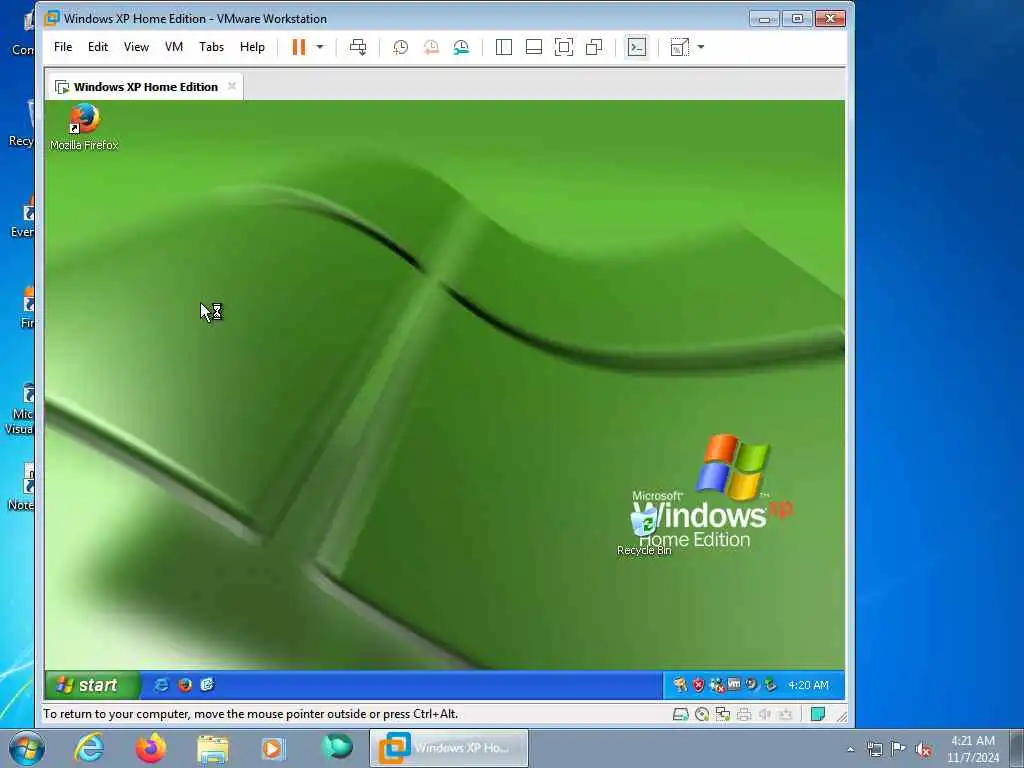Click the VMware Tools tray icon in XP
This screenshot has width=1024, height=768.
(734, 684)
